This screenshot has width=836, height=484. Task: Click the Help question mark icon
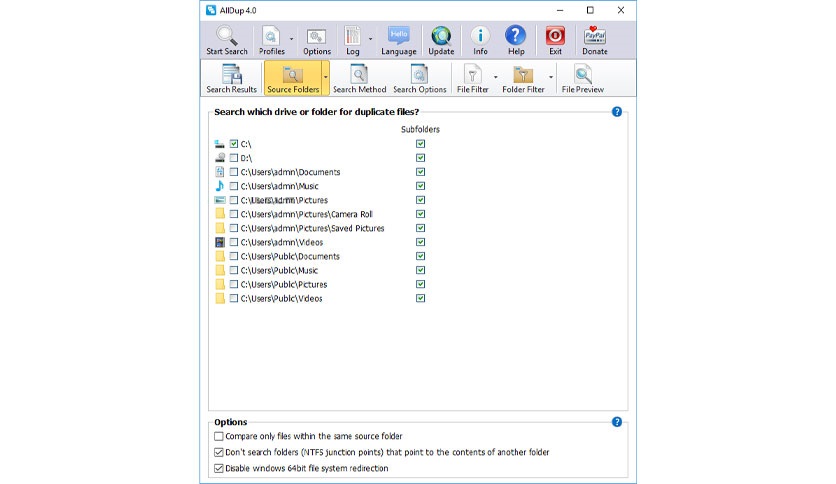point(516,37)
